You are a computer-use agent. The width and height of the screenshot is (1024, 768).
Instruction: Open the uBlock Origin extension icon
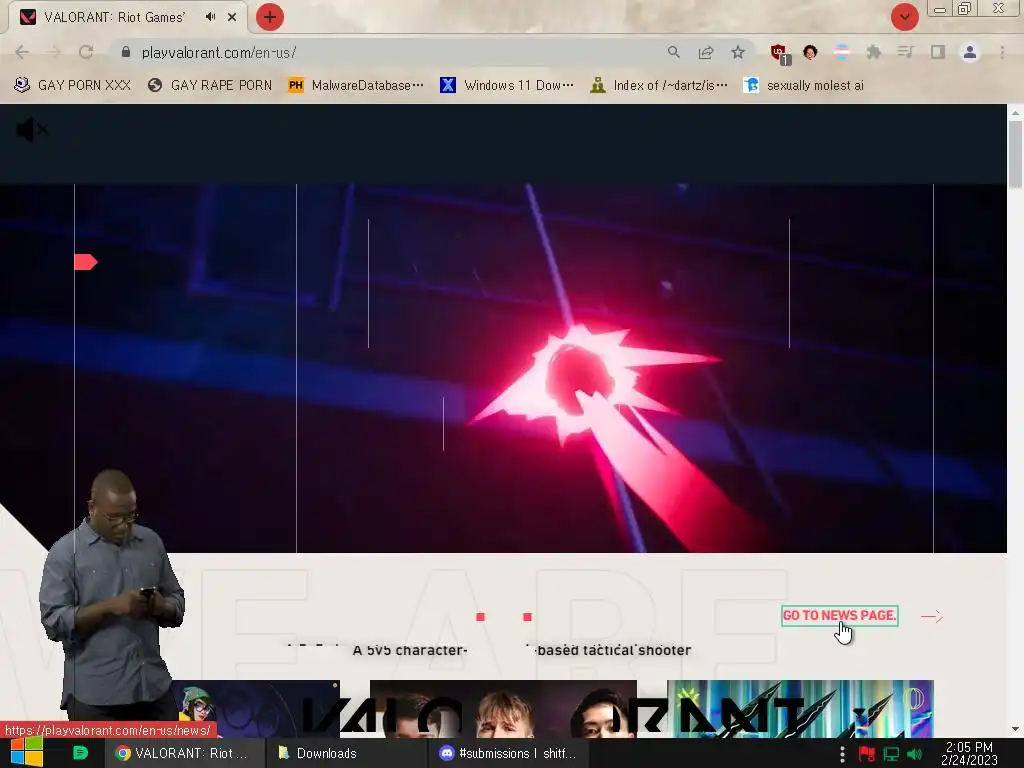(780, 54)
